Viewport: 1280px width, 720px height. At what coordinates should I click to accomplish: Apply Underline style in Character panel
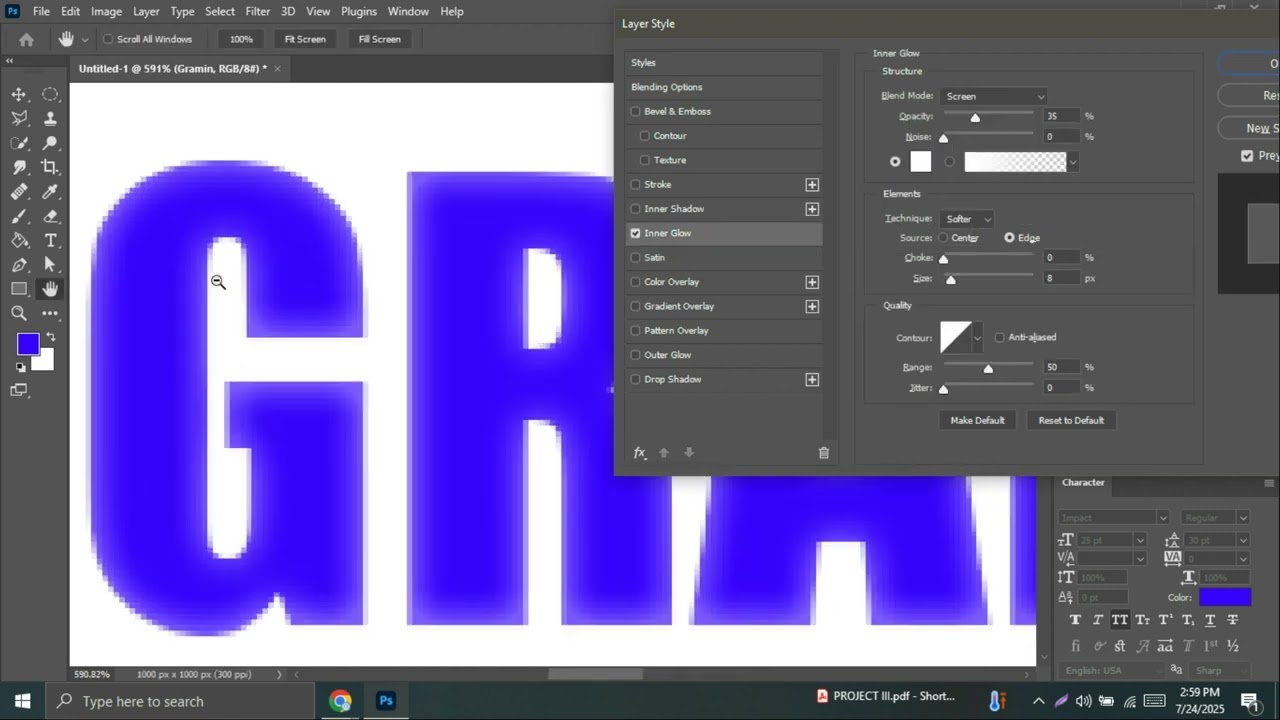click(1210, 620)
